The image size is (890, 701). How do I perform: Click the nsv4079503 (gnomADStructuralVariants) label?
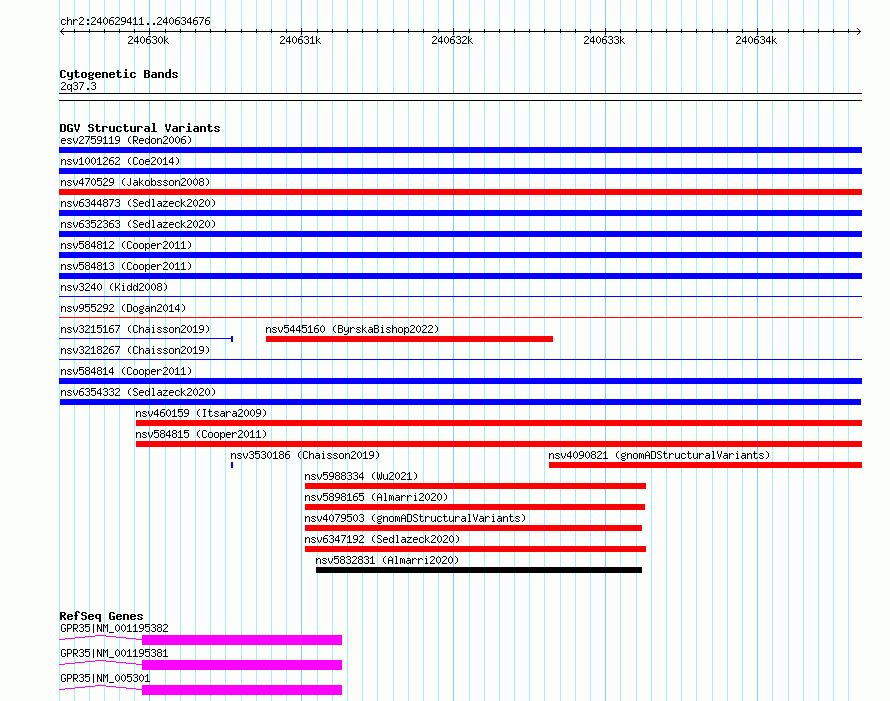tap(415, 518)
